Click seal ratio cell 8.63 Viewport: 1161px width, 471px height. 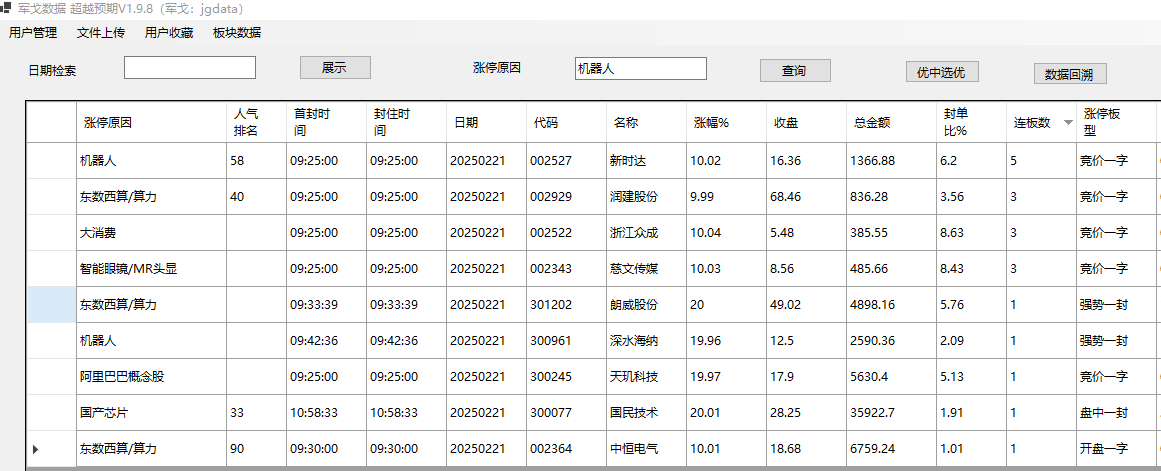[x=971, y=233]
